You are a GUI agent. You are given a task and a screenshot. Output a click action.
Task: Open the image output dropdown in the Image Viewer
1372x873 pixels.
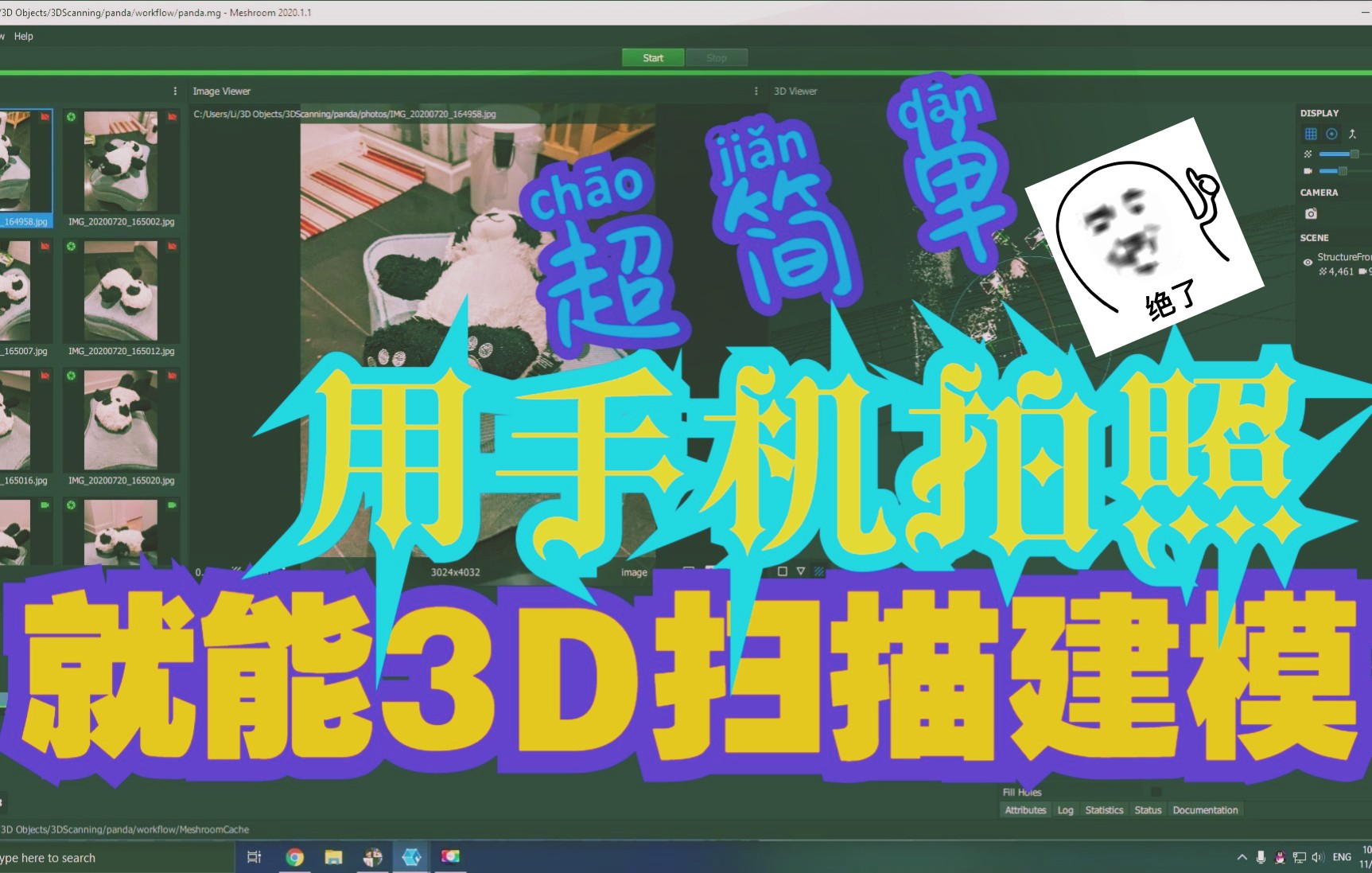(x=633, y=571)
